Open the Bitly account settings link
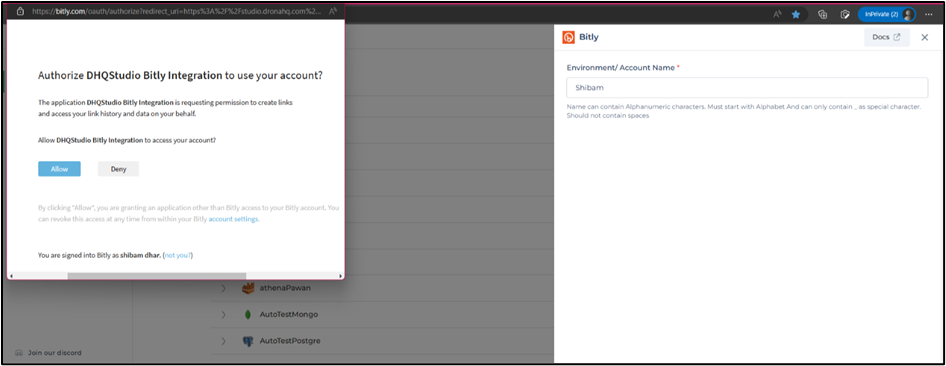The image size is (946, 366). 233,219
